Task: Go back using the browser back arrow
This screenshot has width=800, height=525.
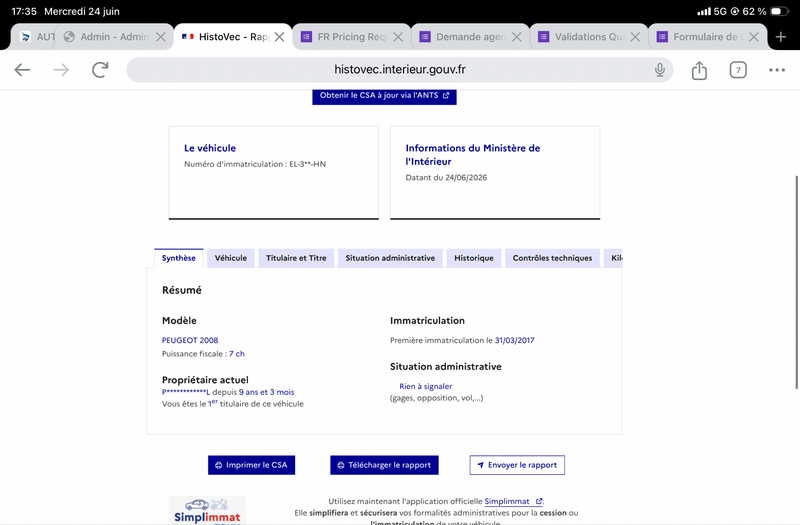Action: [x=22, y=70]
